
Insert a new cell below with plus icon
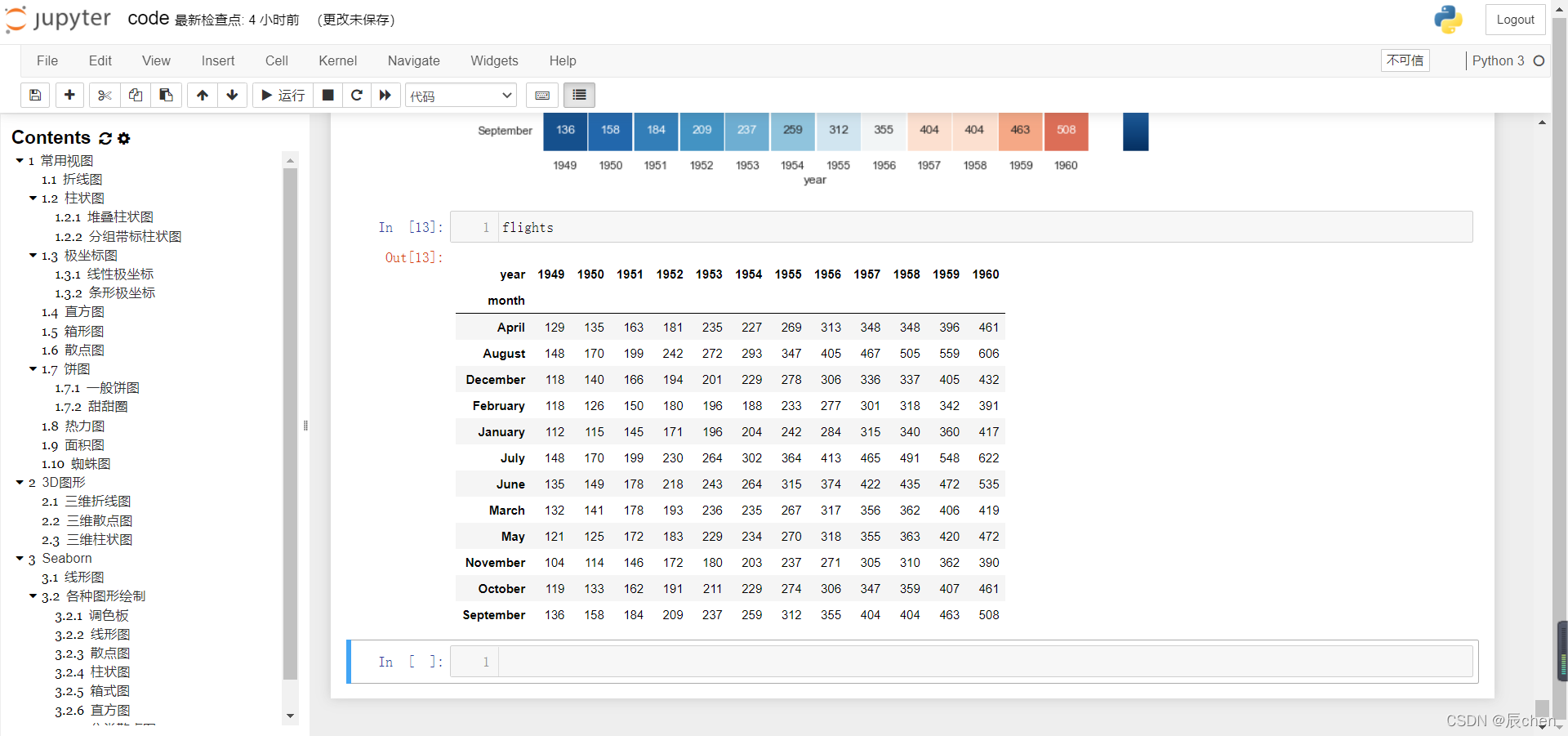[69, 96]
